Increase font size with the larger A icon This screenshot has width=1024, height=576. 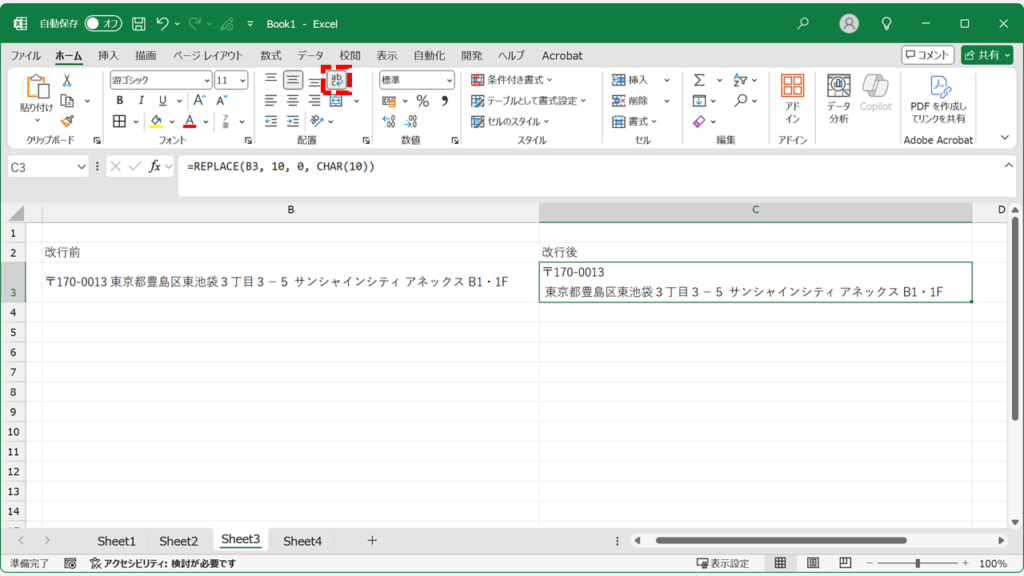tap(199, 101)
